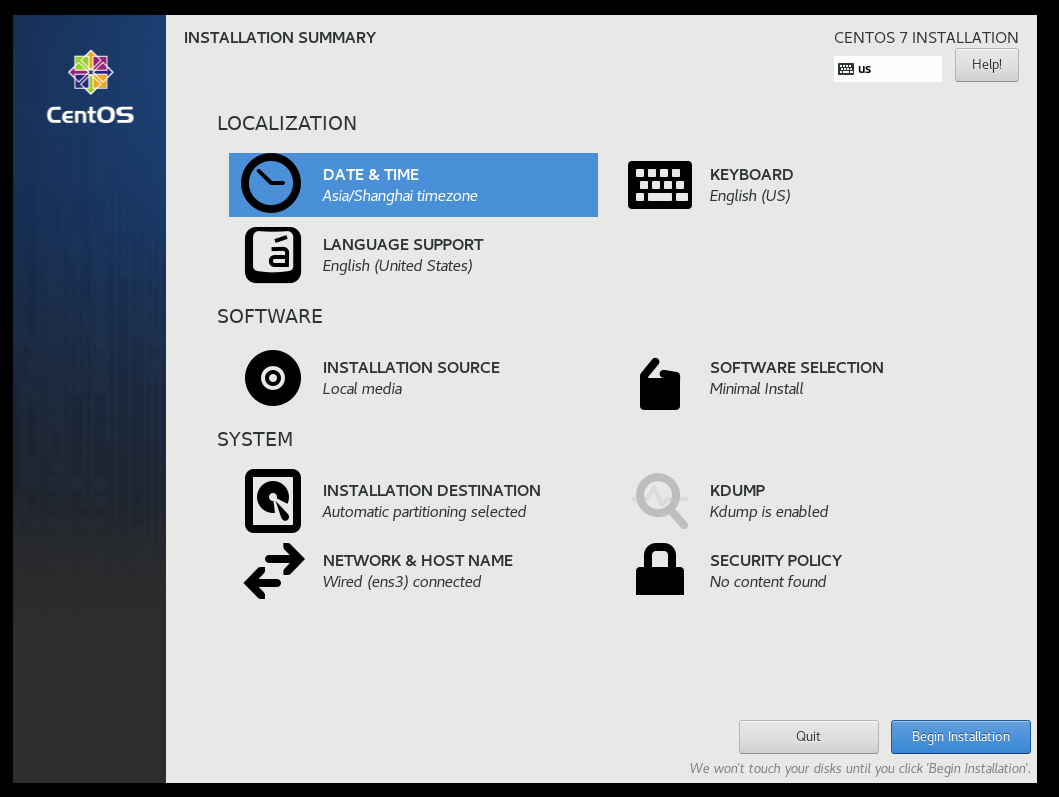1059x797 pixels.
Task: Click the Local media status text
Action: 362,389
